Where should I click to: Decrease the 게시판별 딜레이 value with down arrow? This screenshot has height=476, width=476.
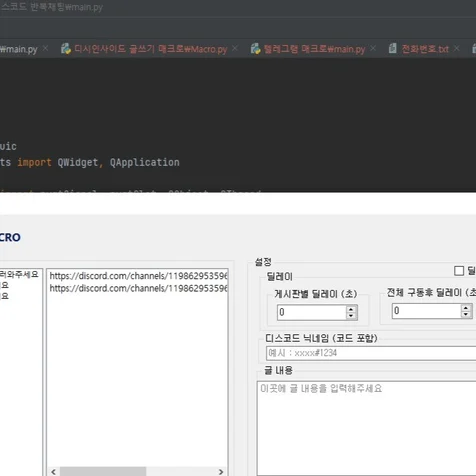[x=351, y=316]
